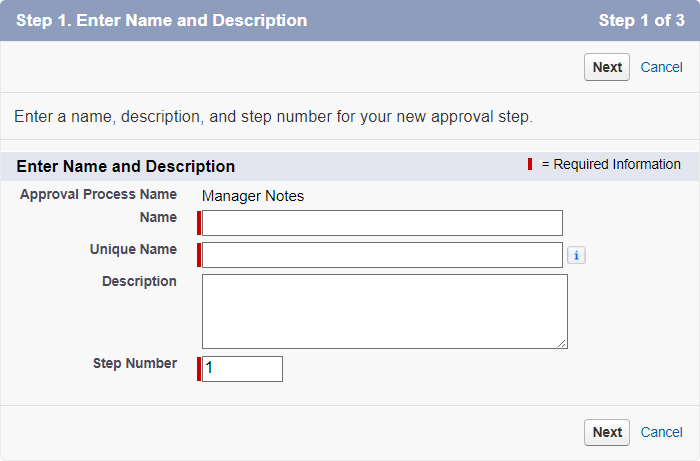
Task: Select the Step Number input box
Action: 242,369
